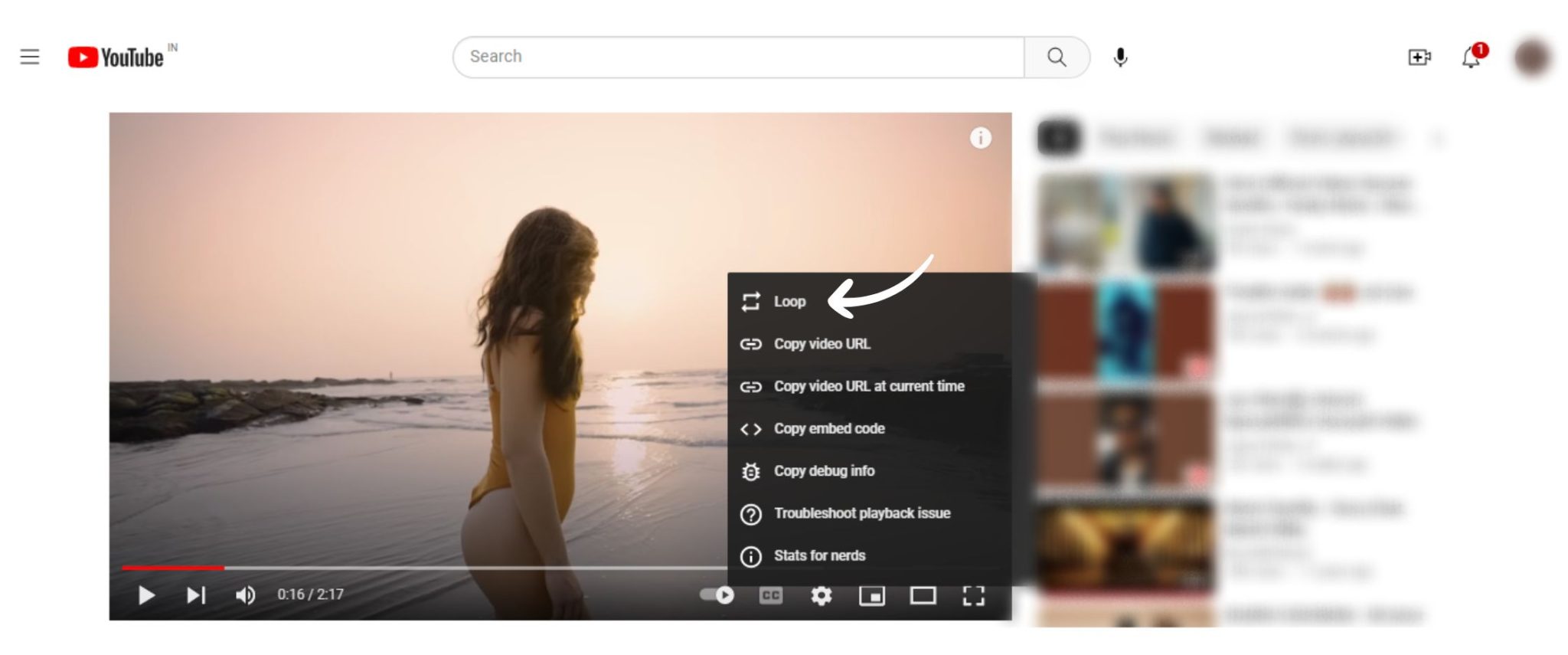The image size is (1568, 655).
Task: Open the hamburger guide menu
Action: (x=29, y=57)
